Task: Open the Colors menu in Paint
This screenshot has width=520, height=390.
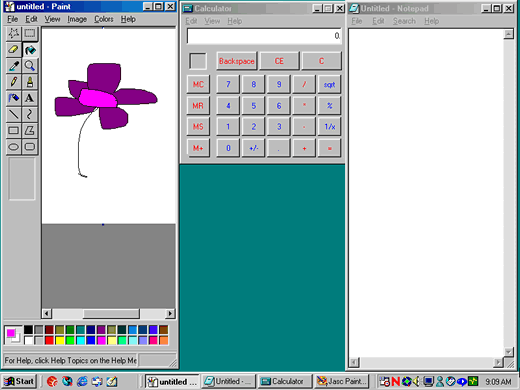Action: pos(104,19)
